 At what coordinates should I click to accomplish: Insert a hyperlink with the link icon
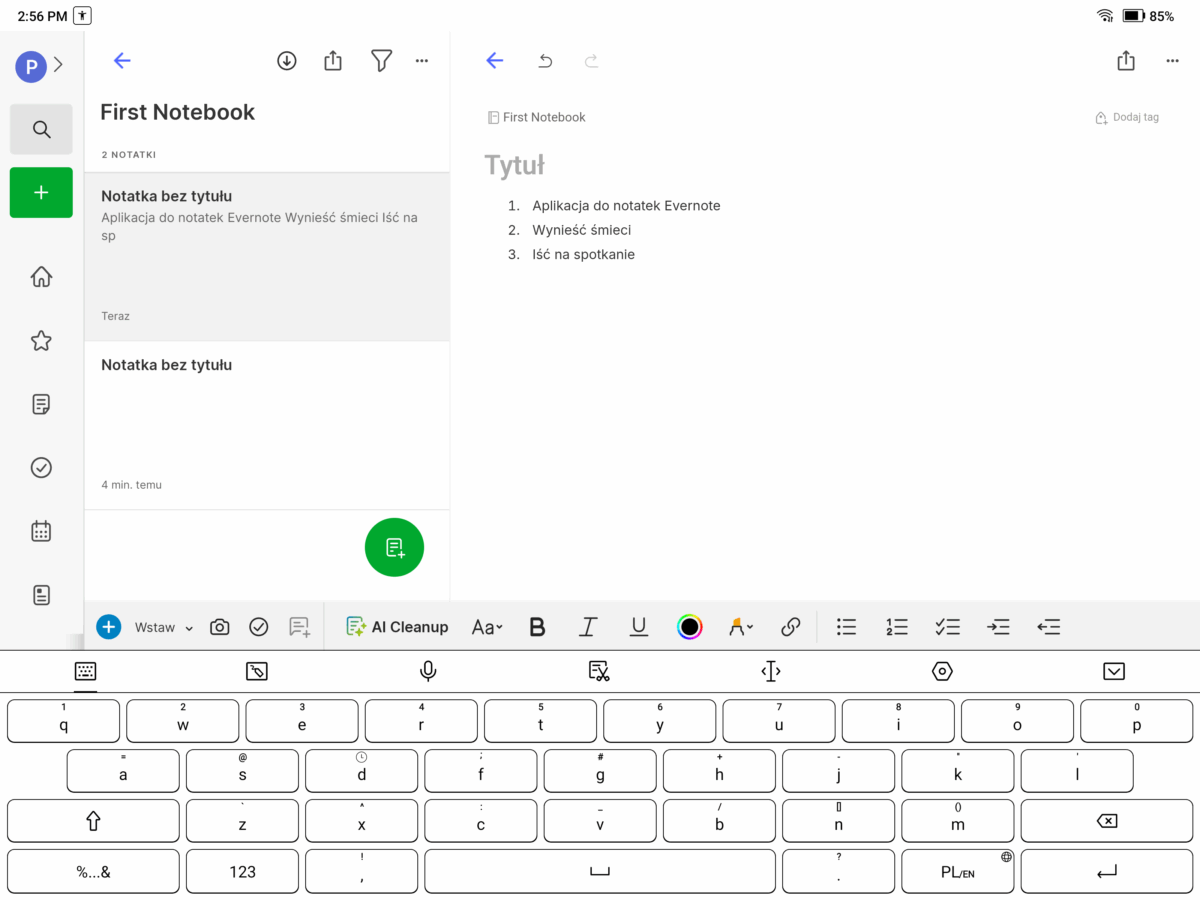[x=790, y=627]
